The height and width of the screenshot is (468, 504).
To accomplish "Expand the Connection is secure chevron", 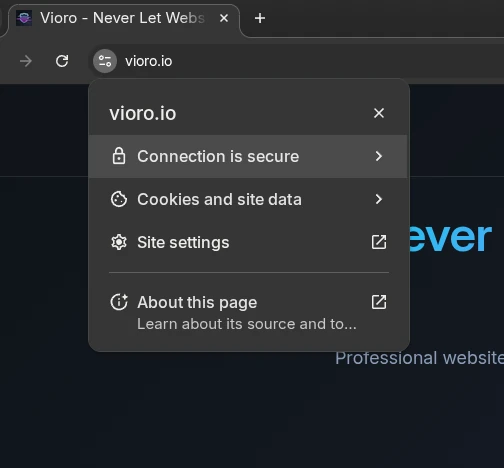I will pos(379,156).
